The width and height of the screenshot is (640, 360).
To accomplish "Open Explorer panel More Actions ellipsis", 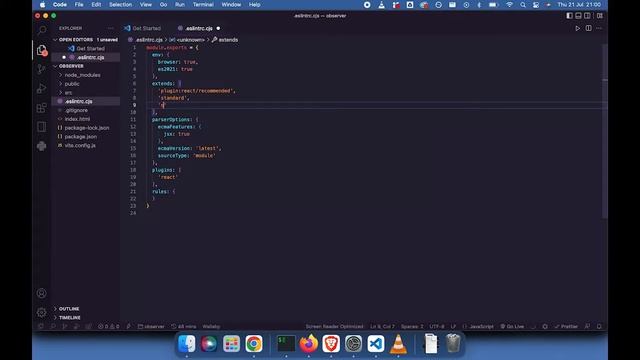I will tap(111, 28).
